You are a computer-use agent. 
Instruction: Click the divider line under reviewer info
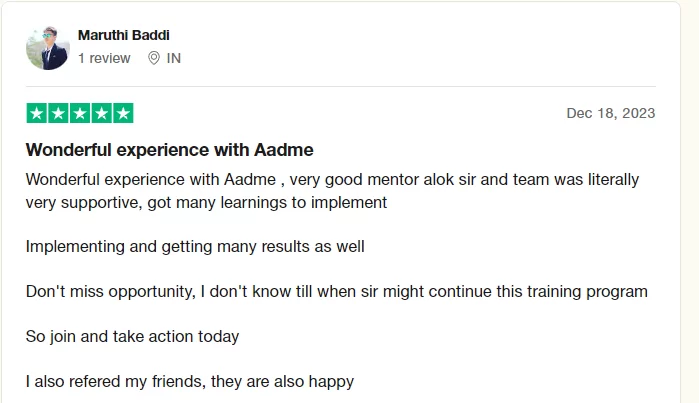341,86
